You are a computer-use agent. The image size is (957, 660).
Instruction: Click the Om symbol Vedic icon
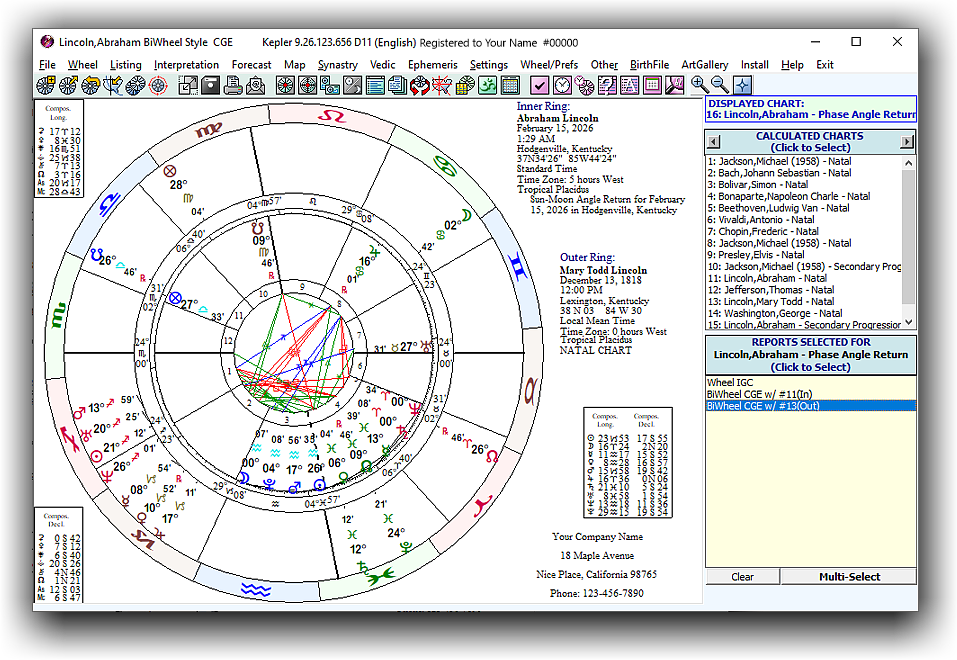pos(487,85)
